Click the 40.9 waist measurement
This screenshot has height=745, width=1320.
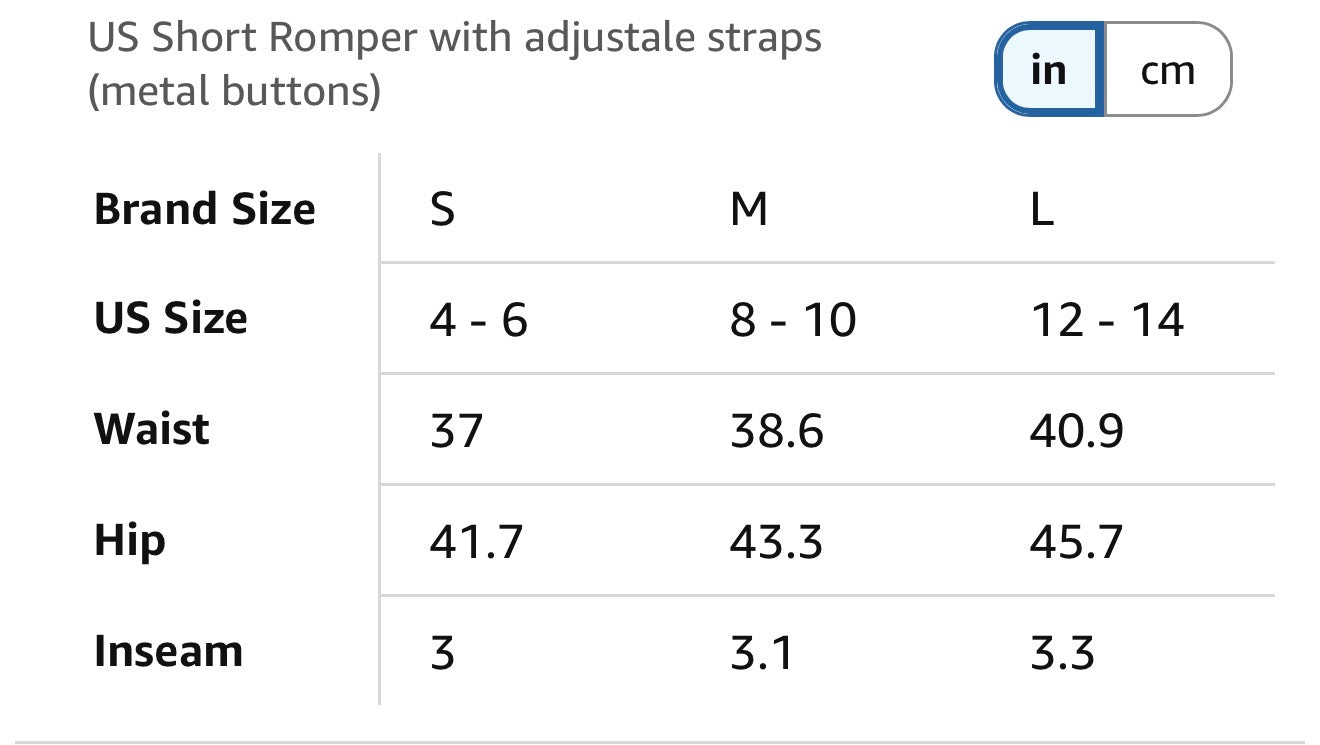pyautogui.click(x=1077, y=431)
